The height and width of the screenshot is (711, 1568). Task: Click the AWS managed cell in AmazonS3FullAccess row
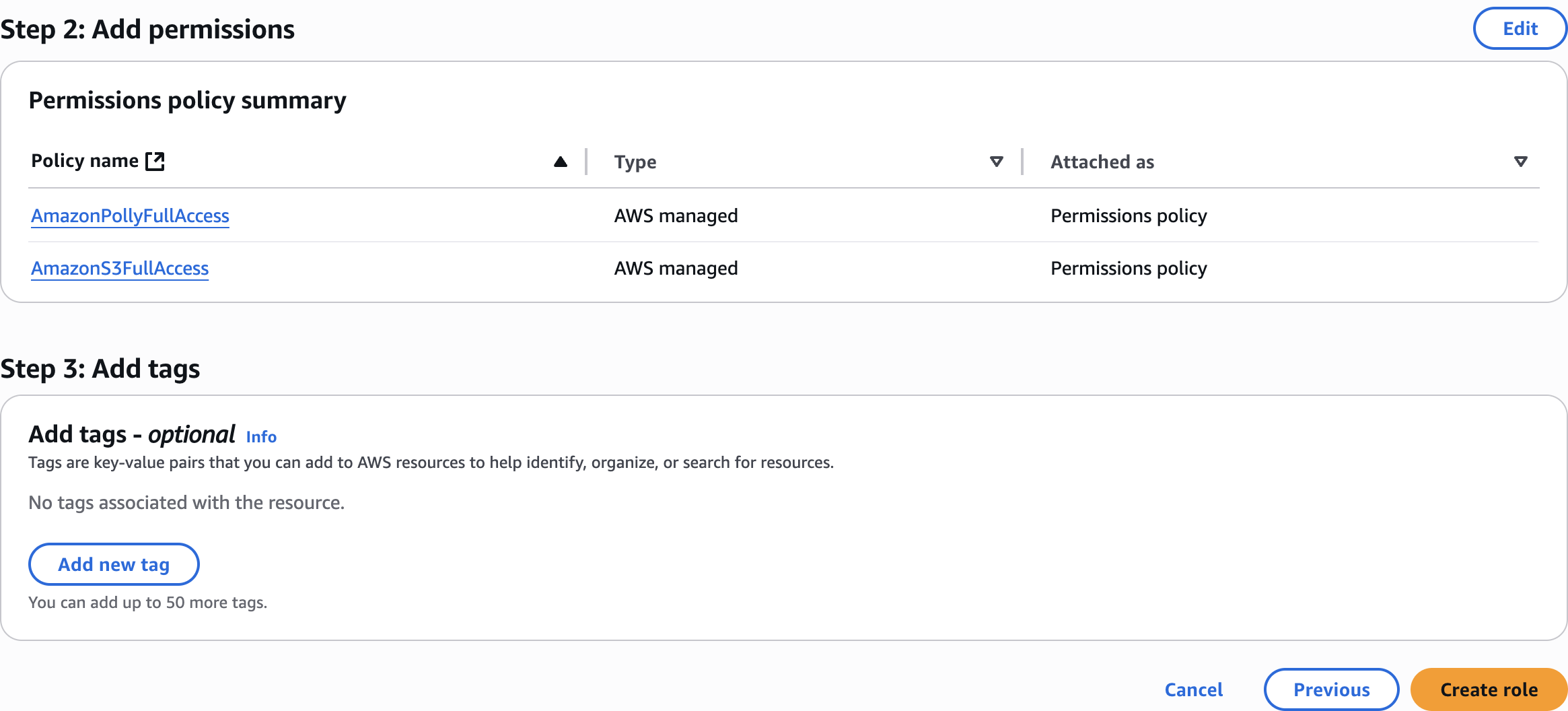tap(676, 269)
